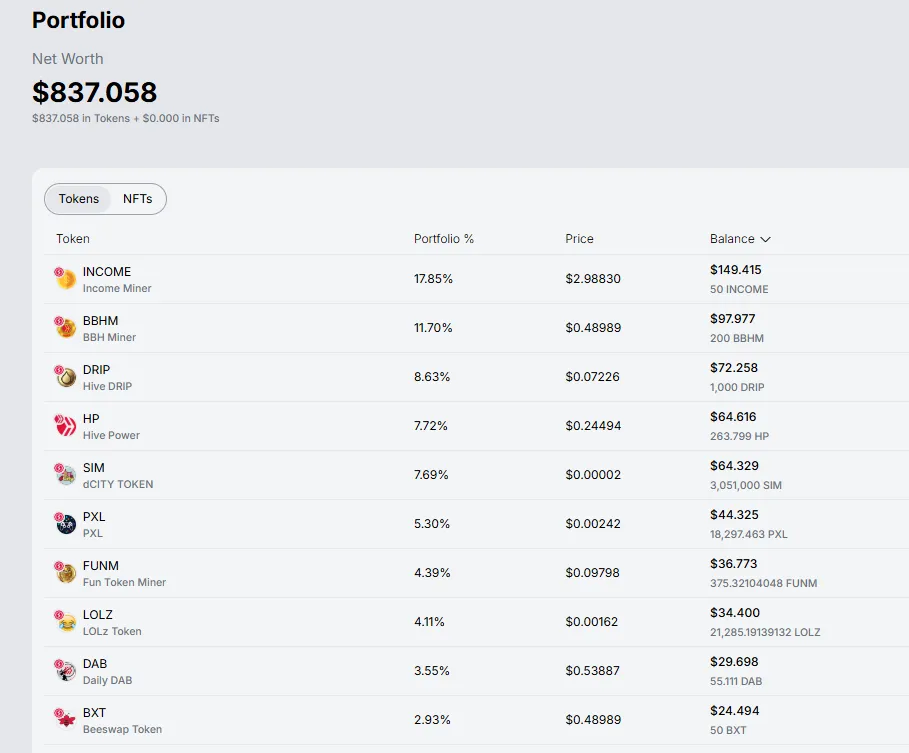Click the LOLZ laughing emoji icon
This screenshot has width=909, height=753.
(66, 622)
